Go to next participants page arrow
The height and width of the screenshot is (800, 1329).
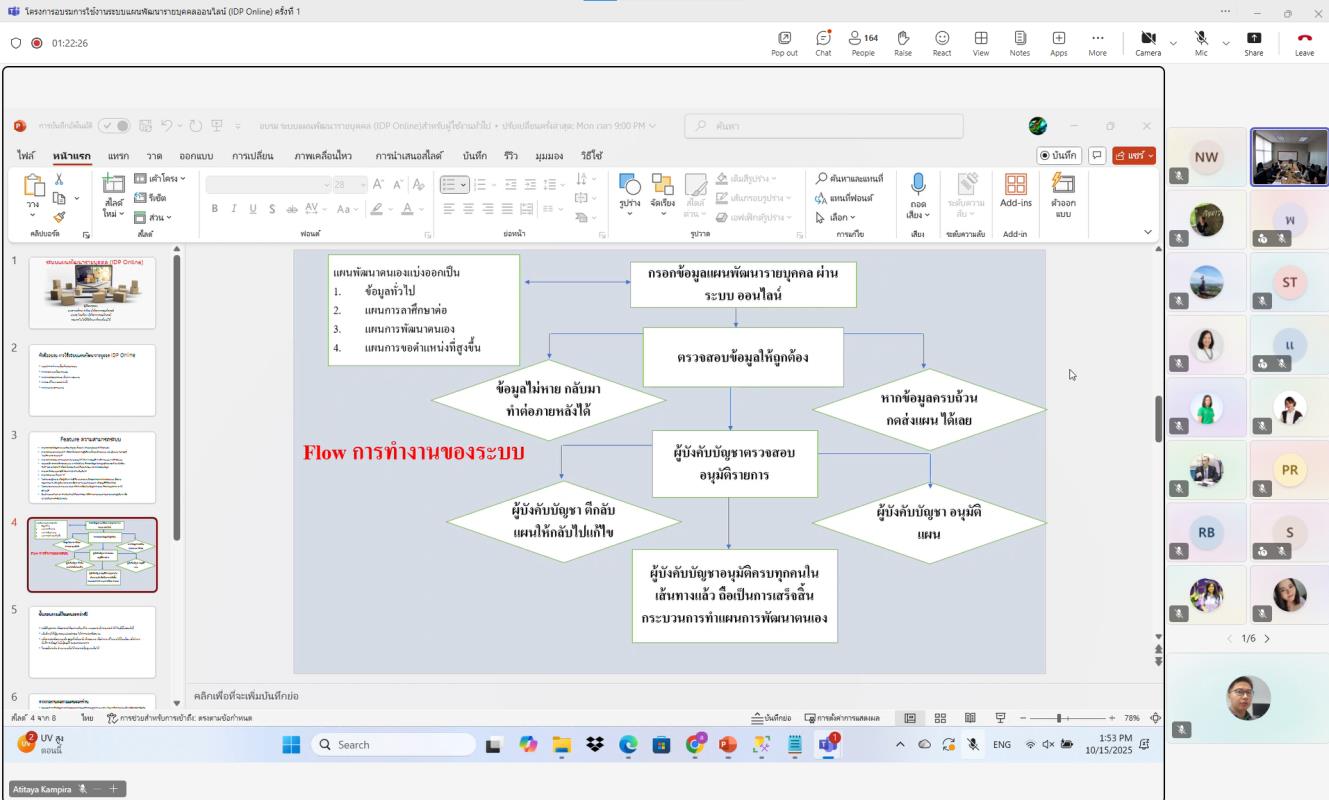(1267, 639)
